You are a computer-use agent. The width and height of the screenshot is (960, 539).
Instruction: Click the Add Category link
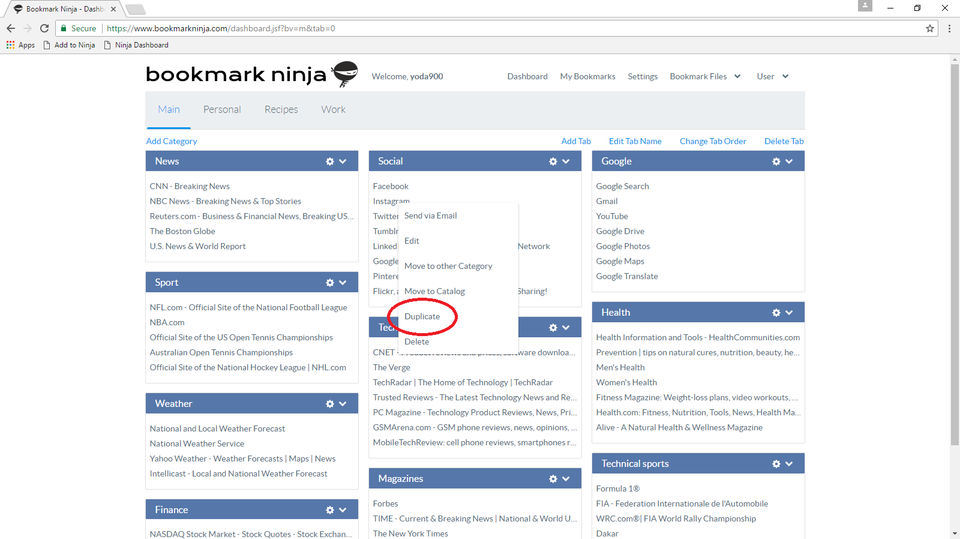pyautogui.click(x=171, y=141)
